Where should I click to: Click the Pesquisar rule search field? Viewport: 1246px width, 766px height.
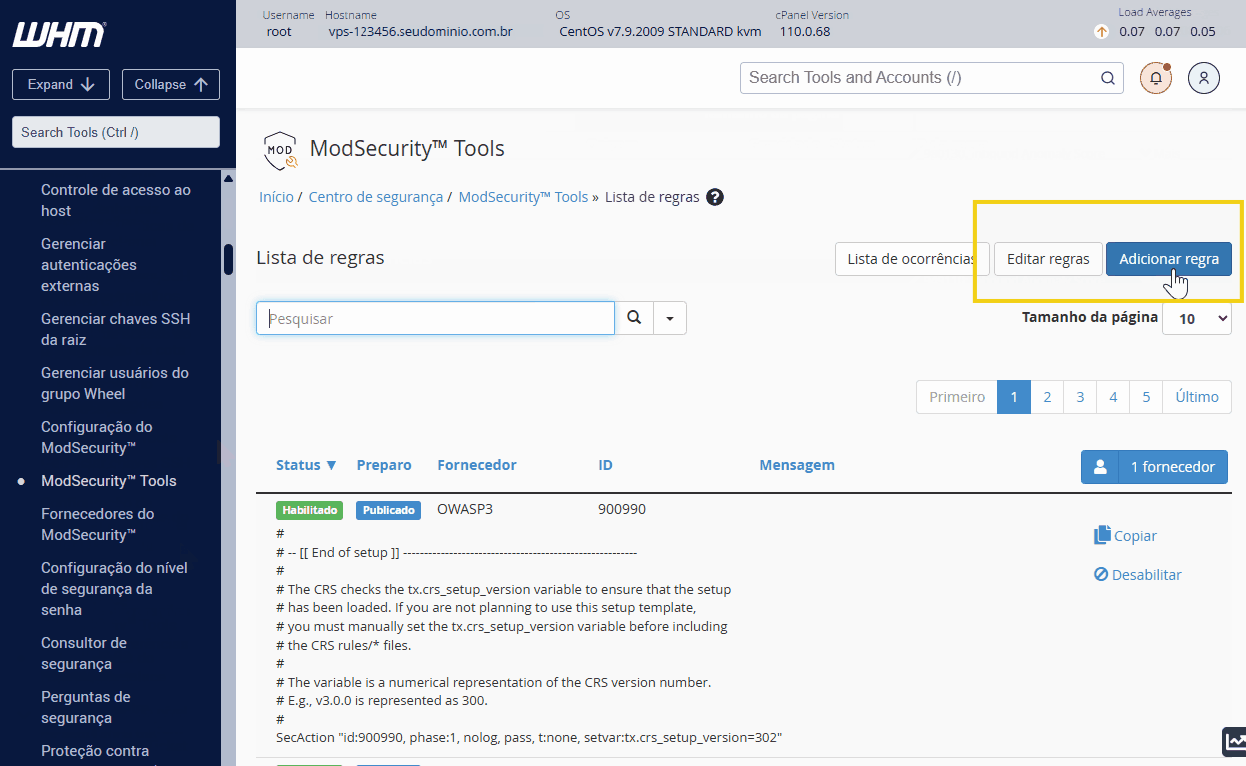click(435, 318)
